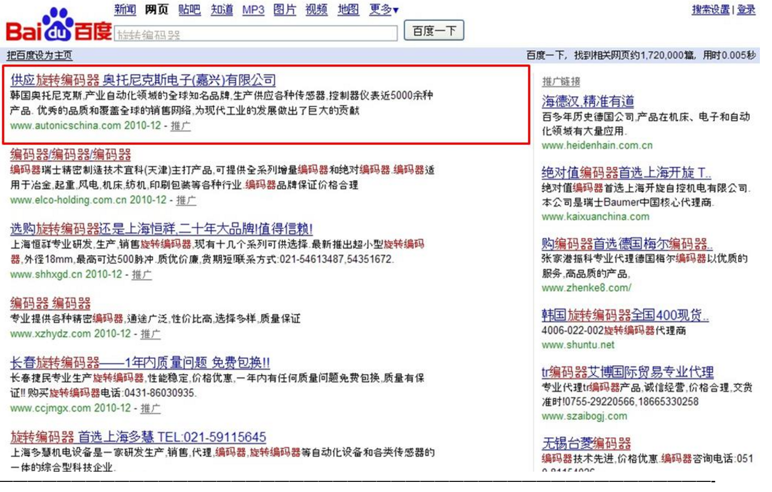Open the MP3 search tab
Screen dimensions: 772x492
click(254, 10)
